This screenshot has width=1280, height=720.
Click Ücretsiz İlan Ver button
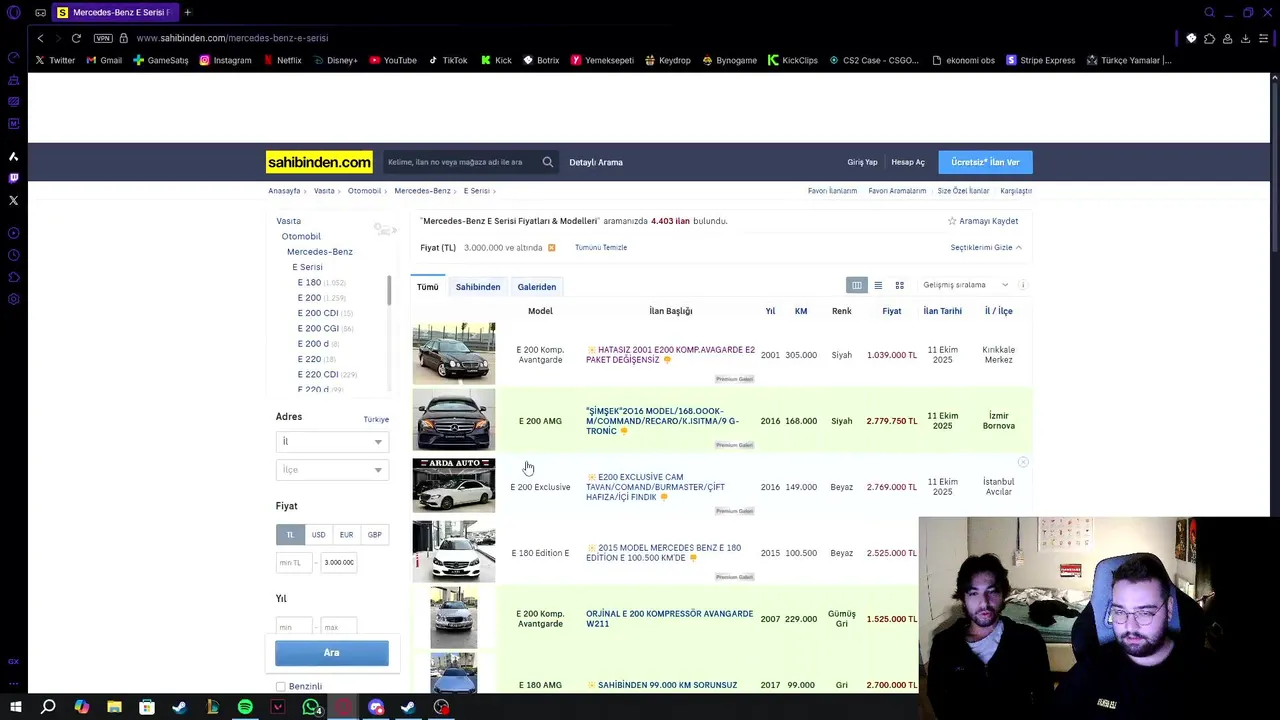pos(985,162)
